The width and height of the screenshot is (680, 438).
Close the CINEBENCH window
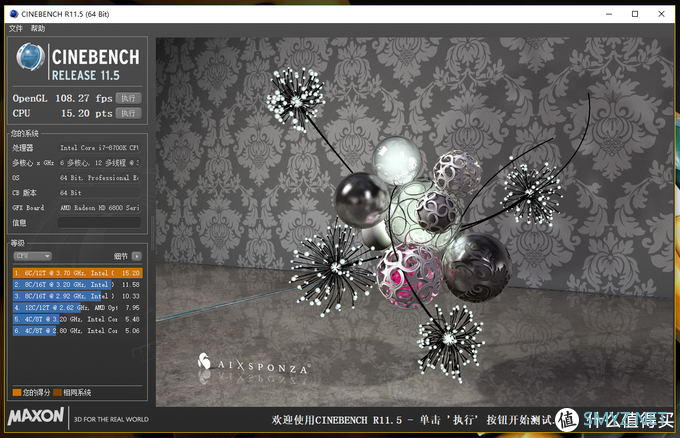pos(661,14)
